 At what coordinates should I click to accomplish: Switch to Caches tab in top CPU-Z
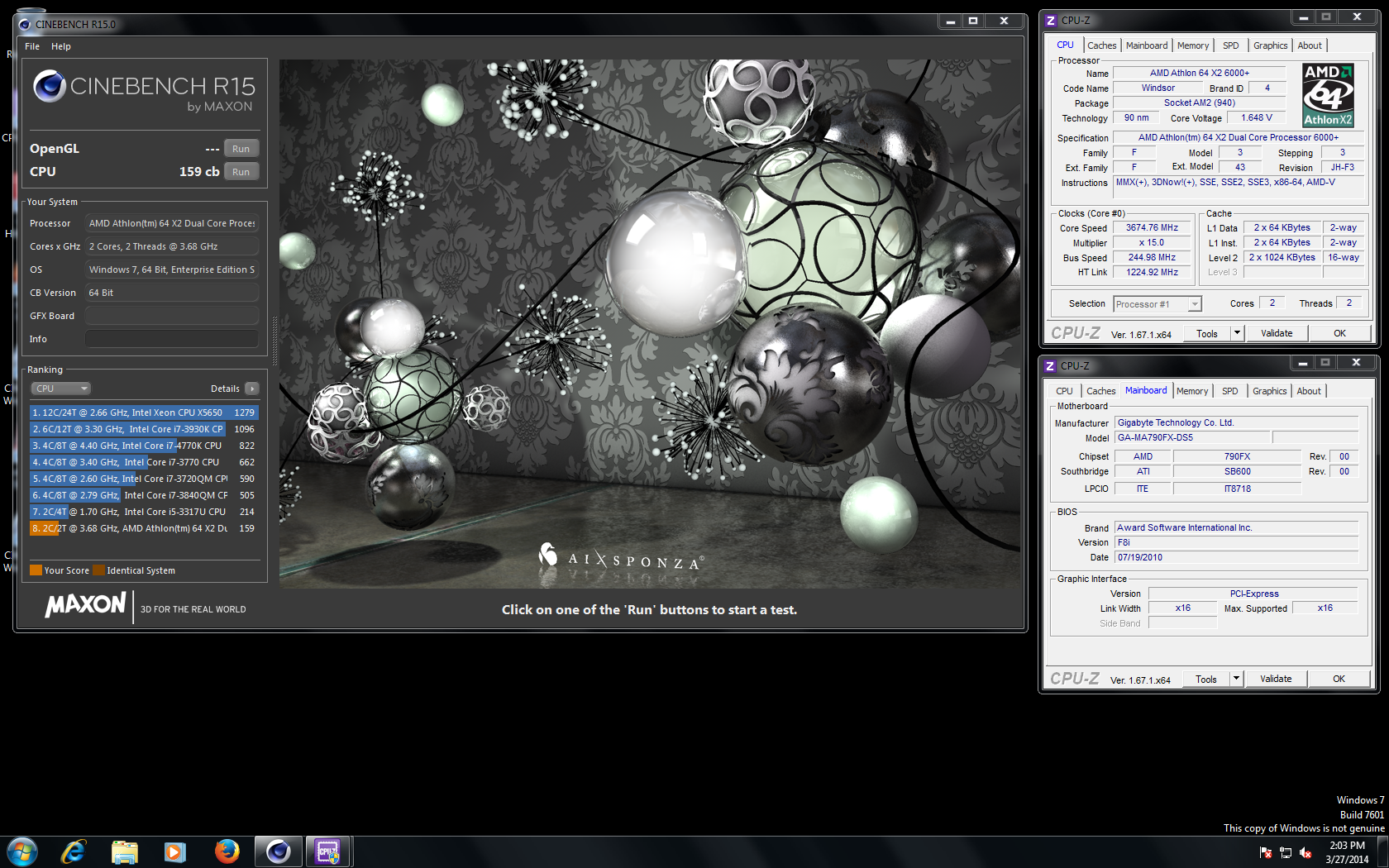(x=1102, y=45)
